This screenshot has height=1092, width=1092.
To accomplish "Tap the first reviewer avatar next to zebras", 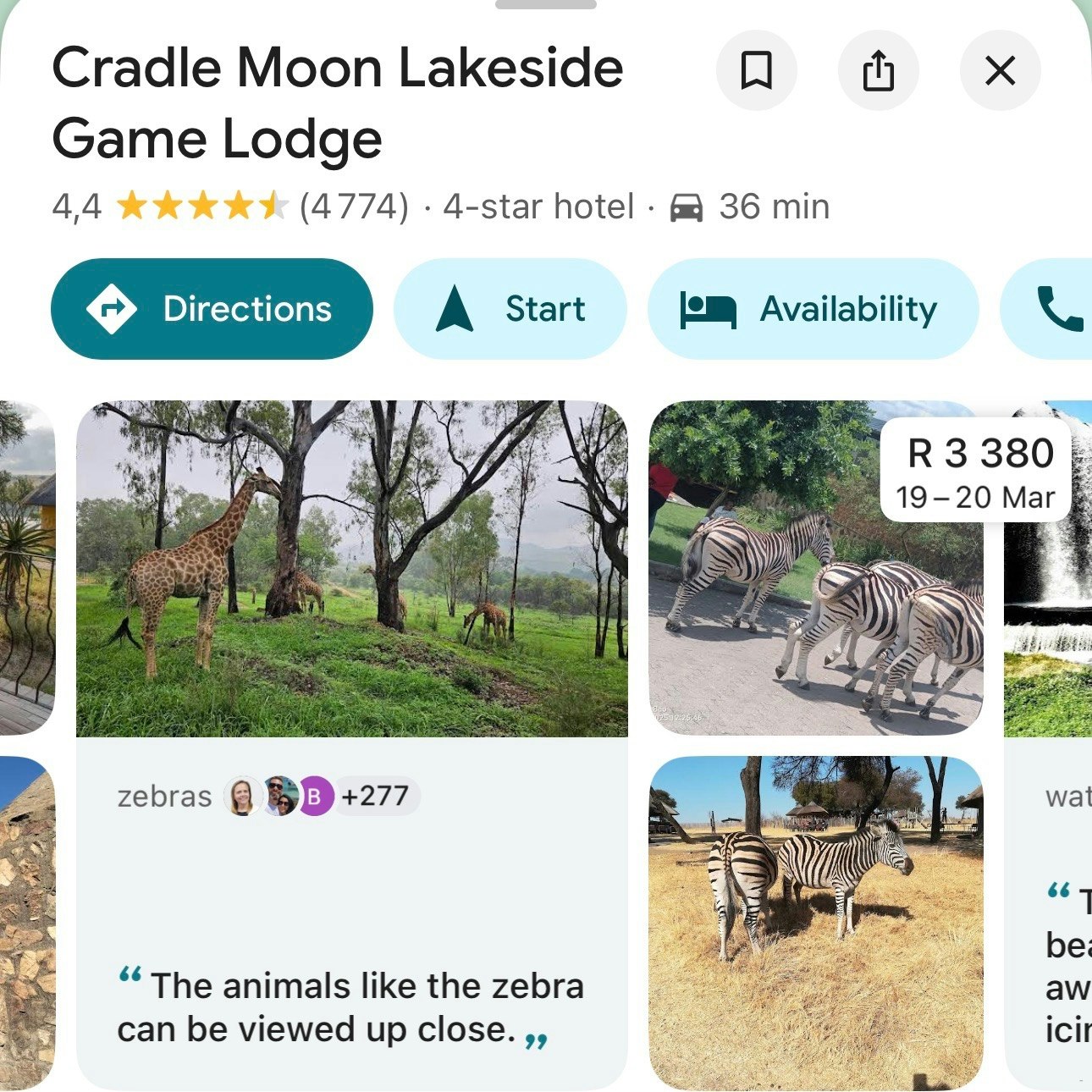I will 241,797.
